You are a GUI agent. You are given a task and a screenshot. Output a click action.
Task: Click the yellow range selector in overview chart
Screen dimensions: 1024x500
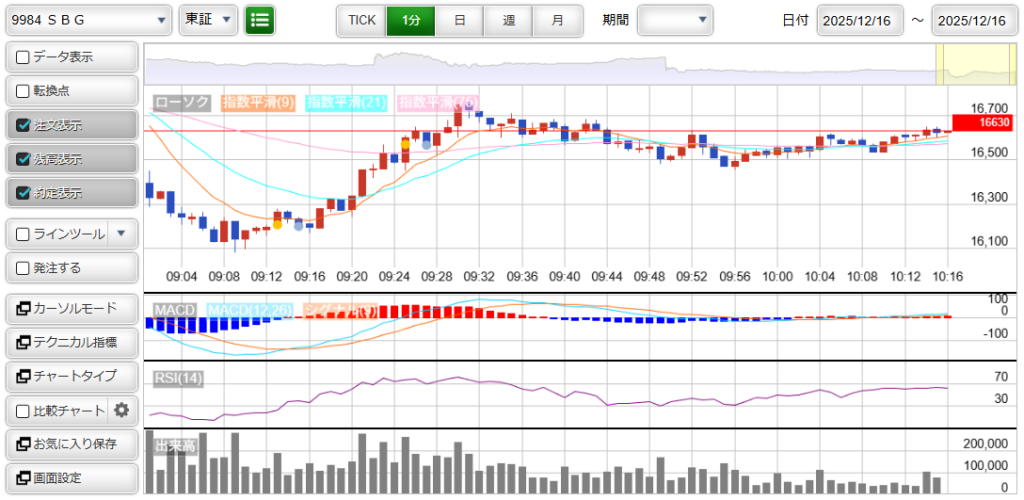coord(976,65)
